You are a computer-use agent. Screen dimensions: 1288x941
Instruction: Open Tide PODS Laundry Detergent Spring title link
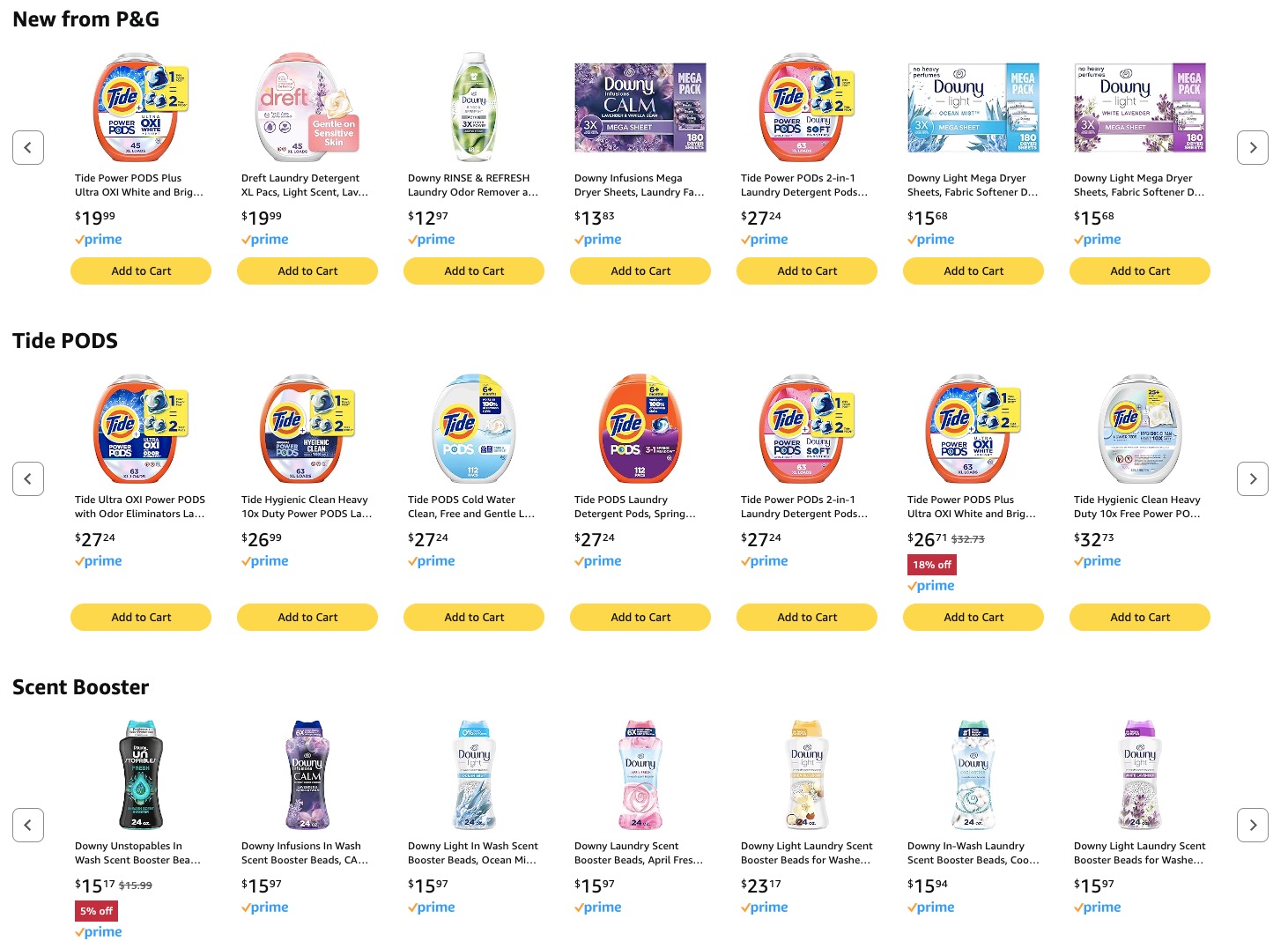(x=634, y=507)
